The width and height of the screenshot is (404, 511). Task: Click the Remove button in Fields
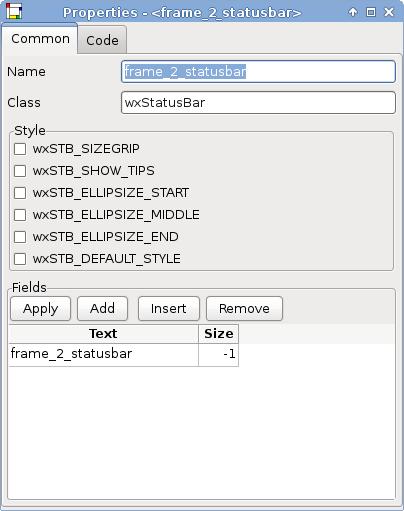tap(244, 308)
